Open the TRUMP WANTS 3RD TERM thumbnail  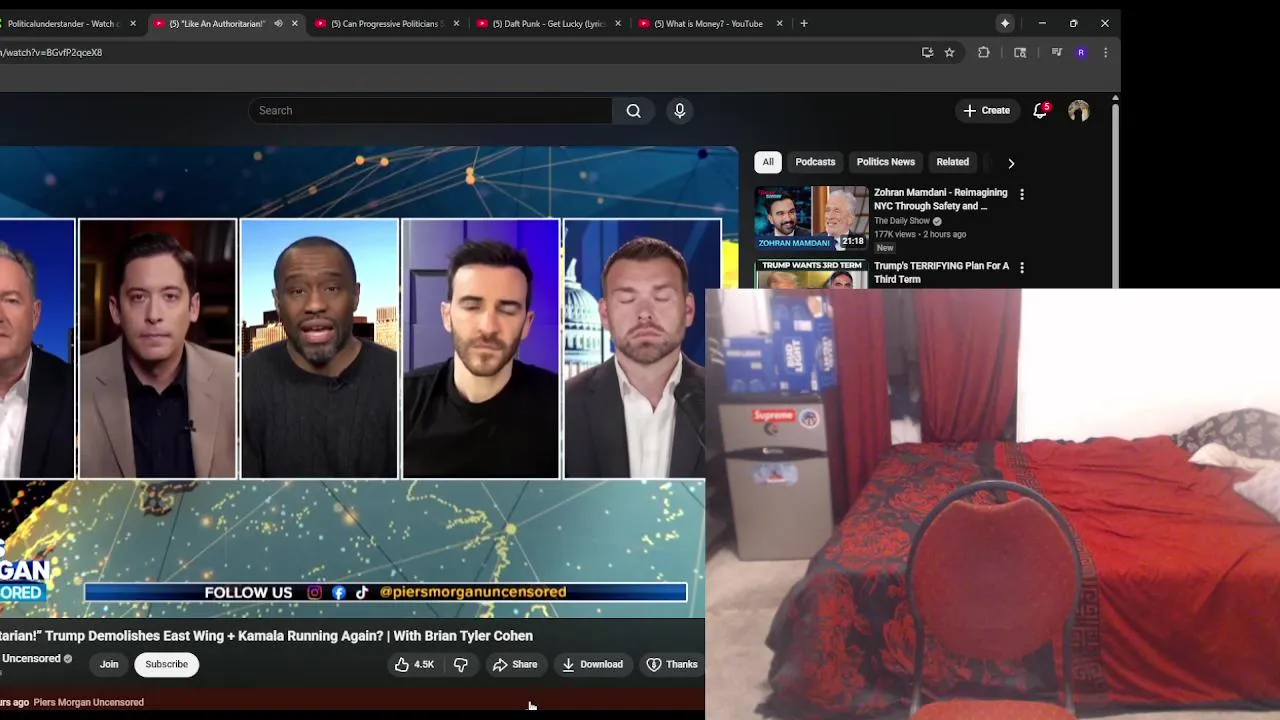[811, 274]
